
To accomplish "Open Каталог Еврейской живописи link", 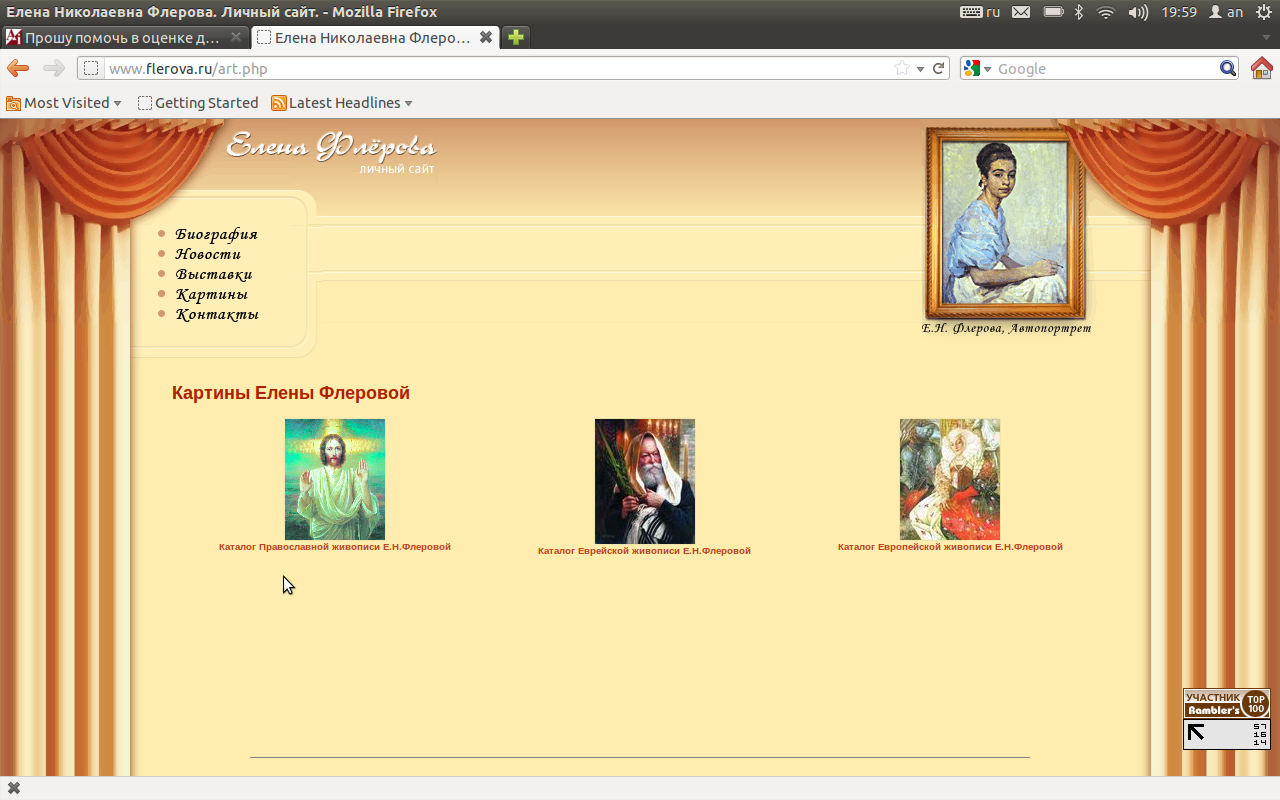I will (644, 551).
